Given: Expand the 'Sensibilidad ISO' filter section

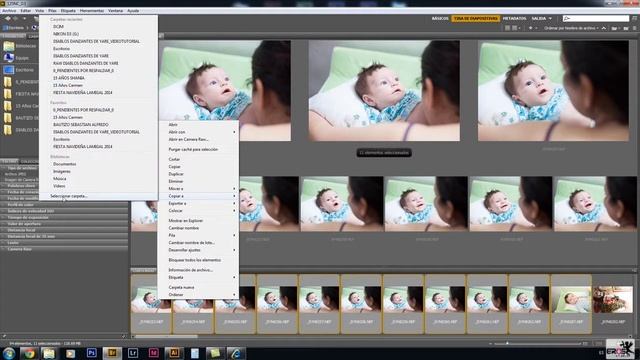Looking at the screenshot, I should [x=64, y=211].
